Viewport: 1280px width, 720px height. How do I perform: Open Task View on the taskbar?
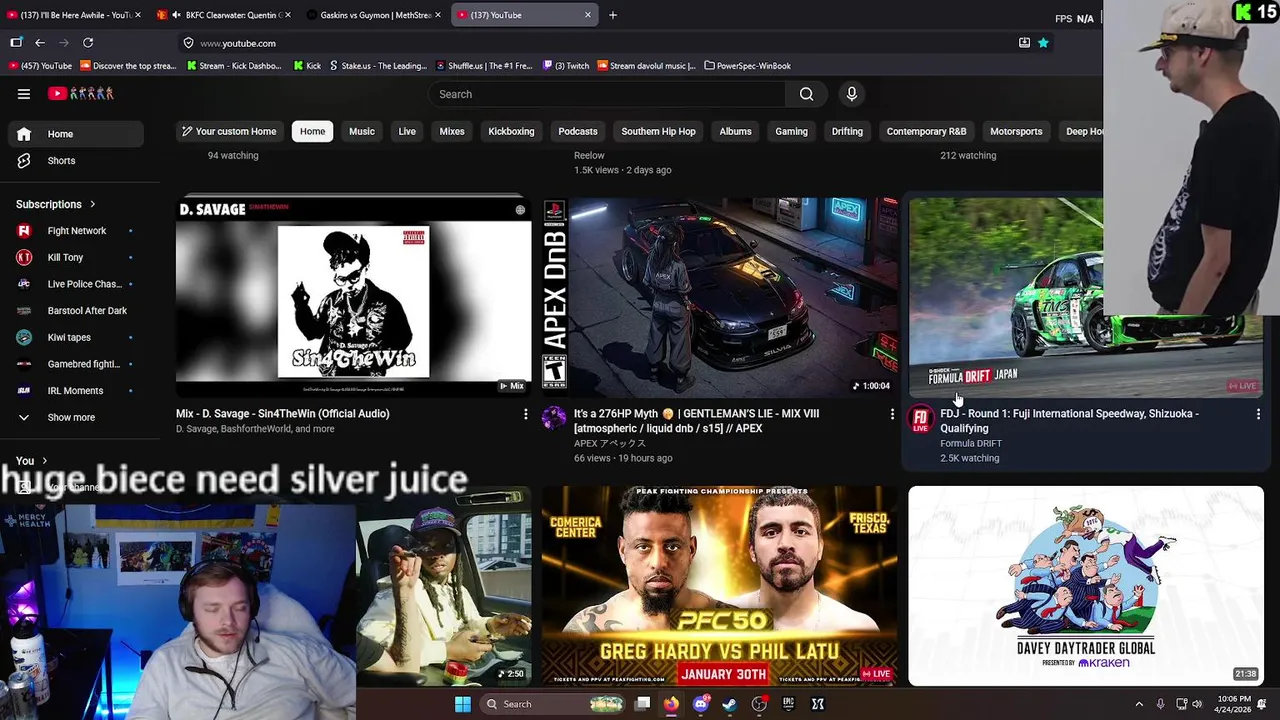(x=642, y=704)
